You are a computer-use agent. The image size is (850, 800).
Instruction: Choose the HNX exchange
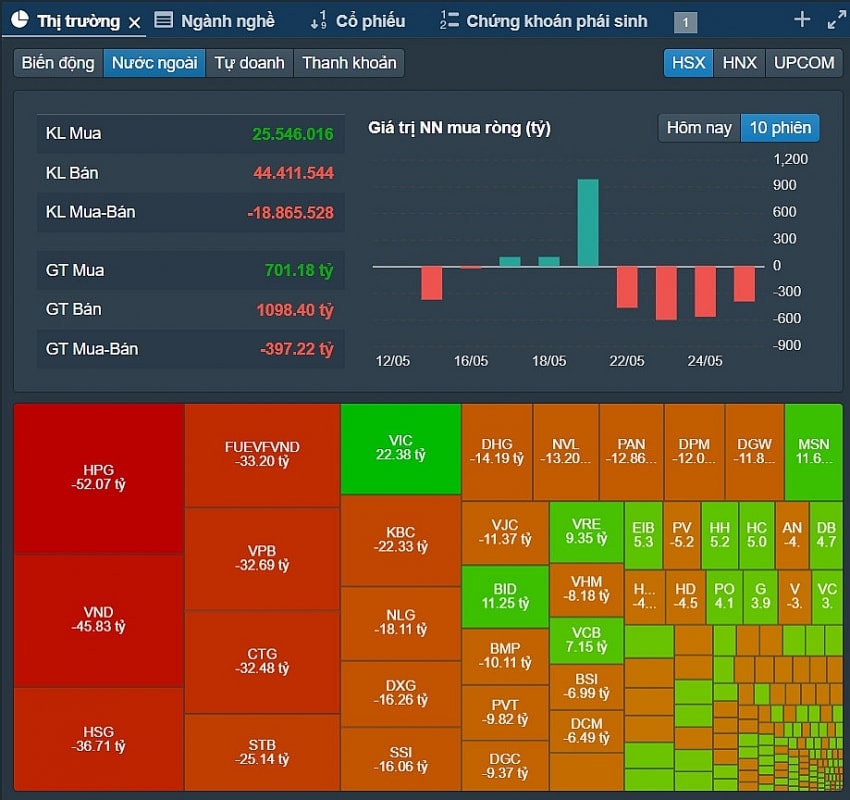[739, 63]
